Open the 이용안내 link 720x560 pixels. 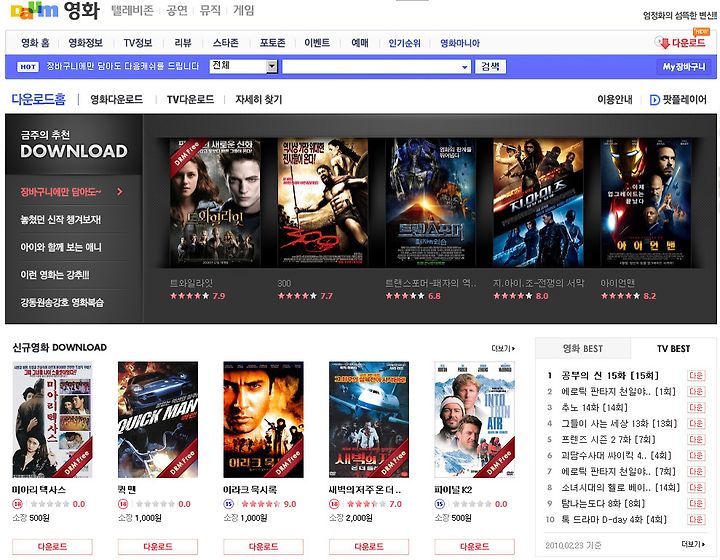(614, 100)
